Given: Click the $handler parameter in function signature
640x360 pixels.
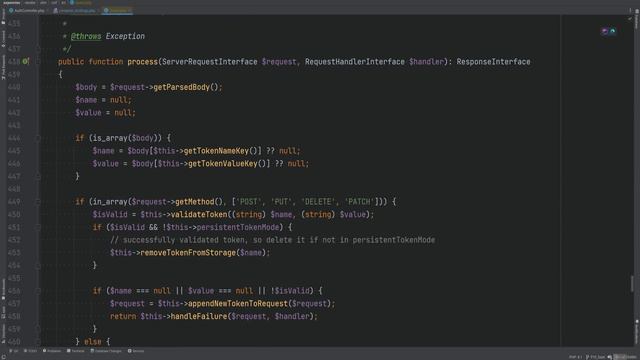Looking at the screenshot, I should 426,62.
